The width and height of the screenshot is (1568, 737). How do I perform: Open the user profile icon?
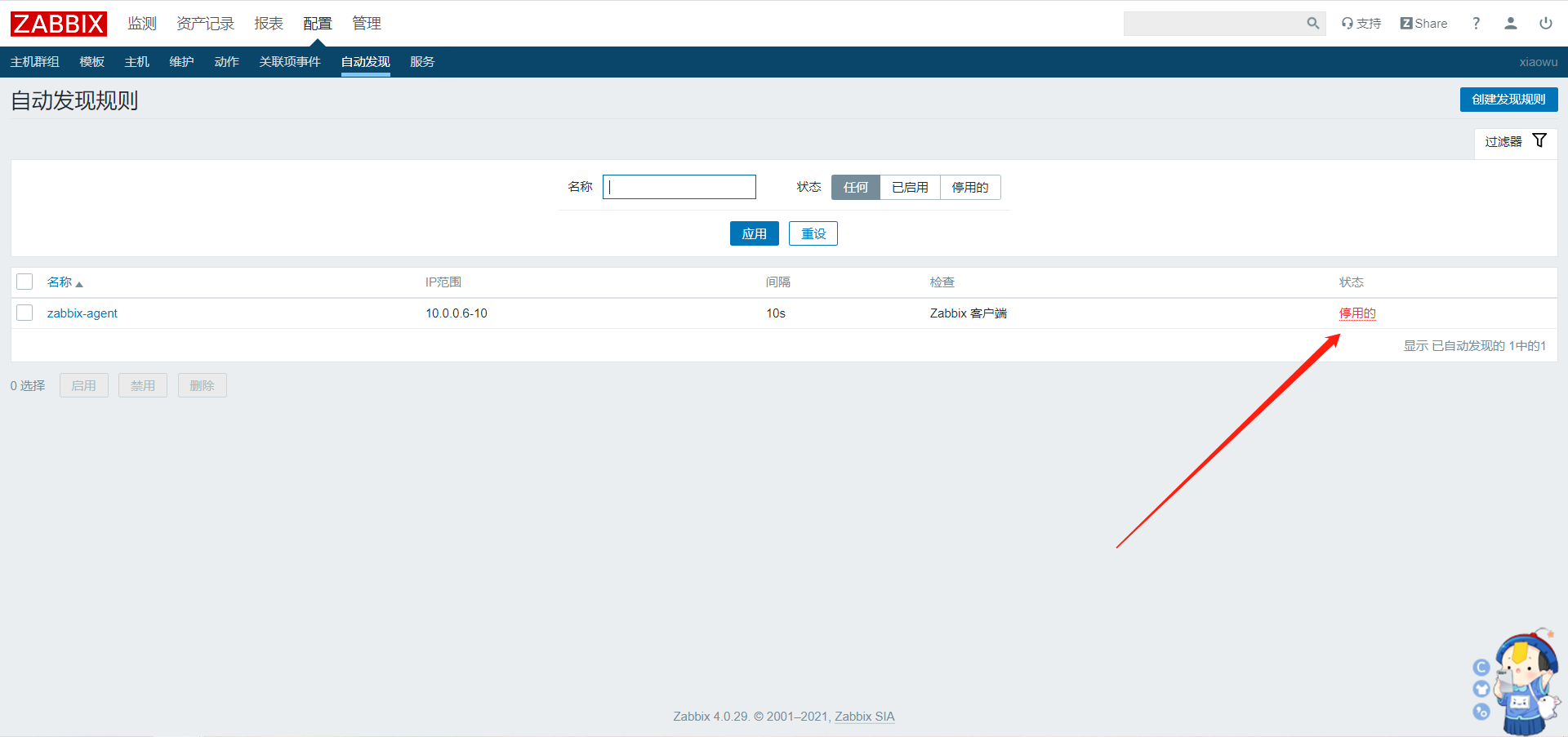[x=1510, y=24]
